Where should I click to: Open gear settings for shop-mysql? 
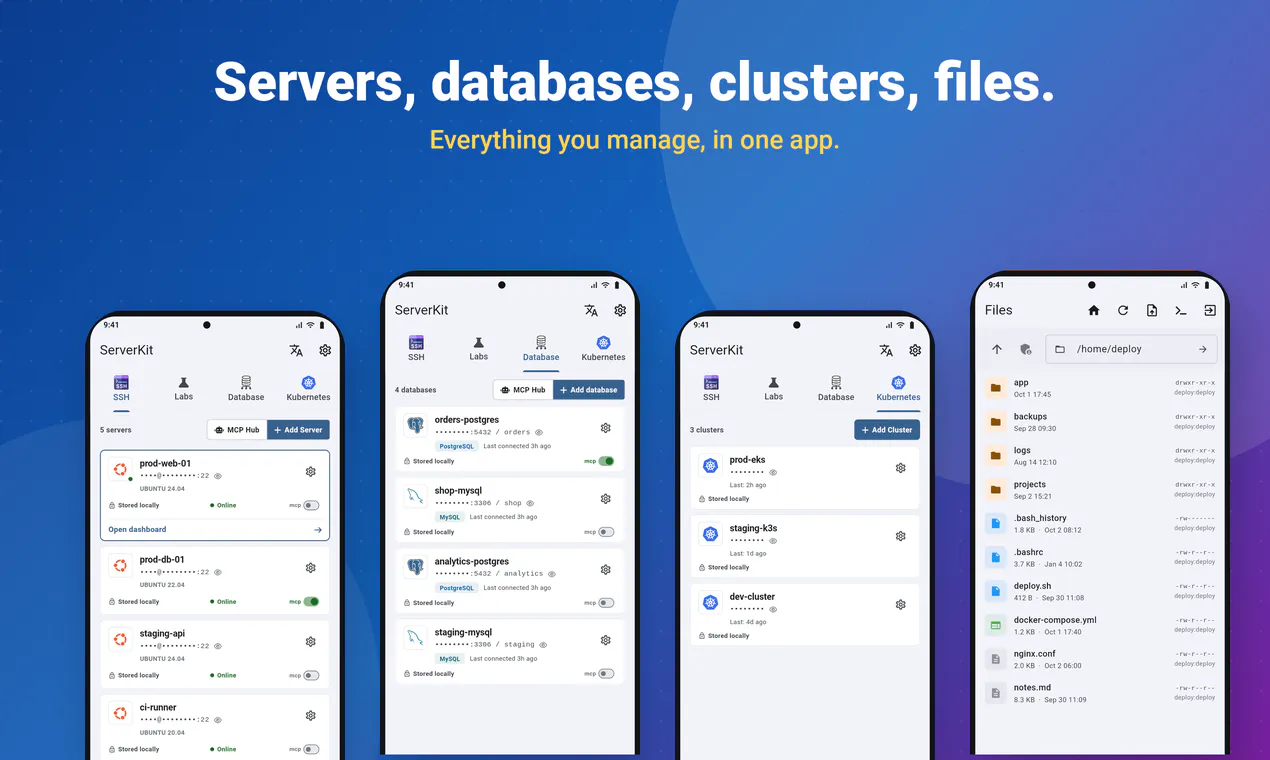(606, 498)
